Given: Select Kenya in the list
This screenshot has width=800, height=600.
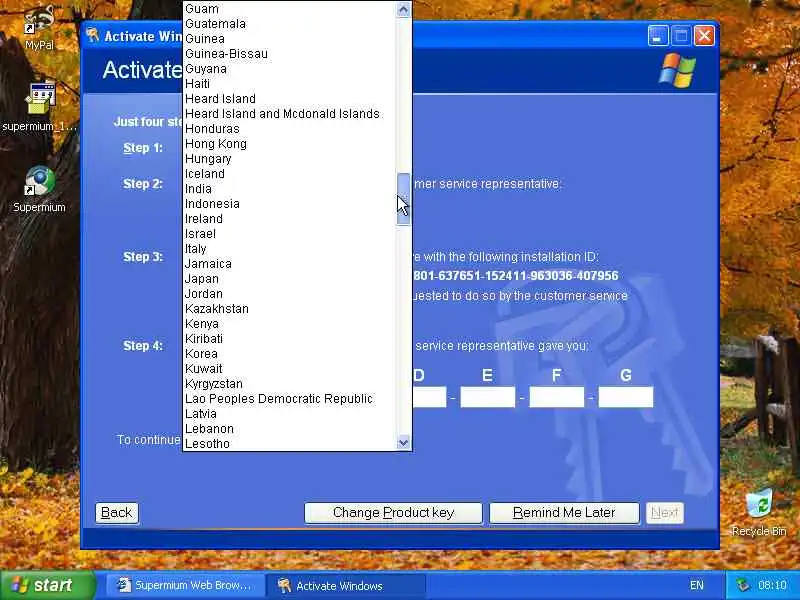Looking at the screenshot, I should tap(290, 324).
